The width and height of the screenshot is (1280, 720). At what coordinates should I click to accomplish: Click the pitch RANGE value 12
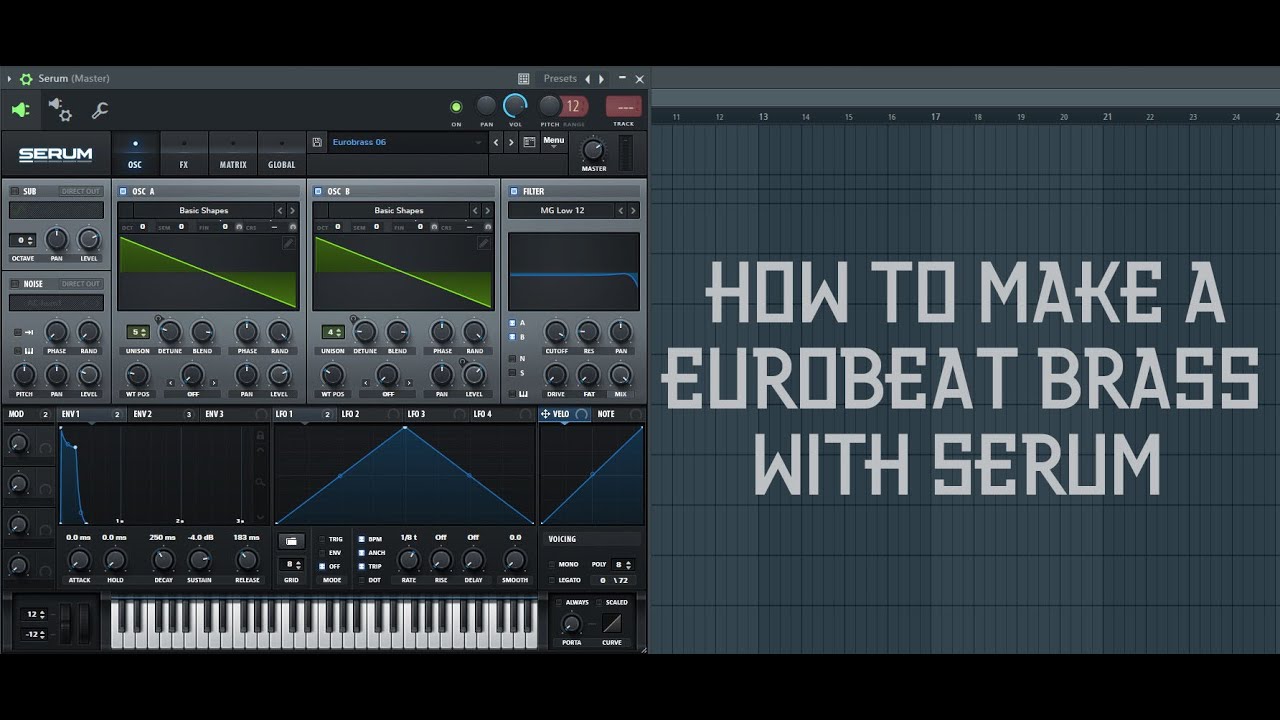pyautogui.click(x=574, y=106)
